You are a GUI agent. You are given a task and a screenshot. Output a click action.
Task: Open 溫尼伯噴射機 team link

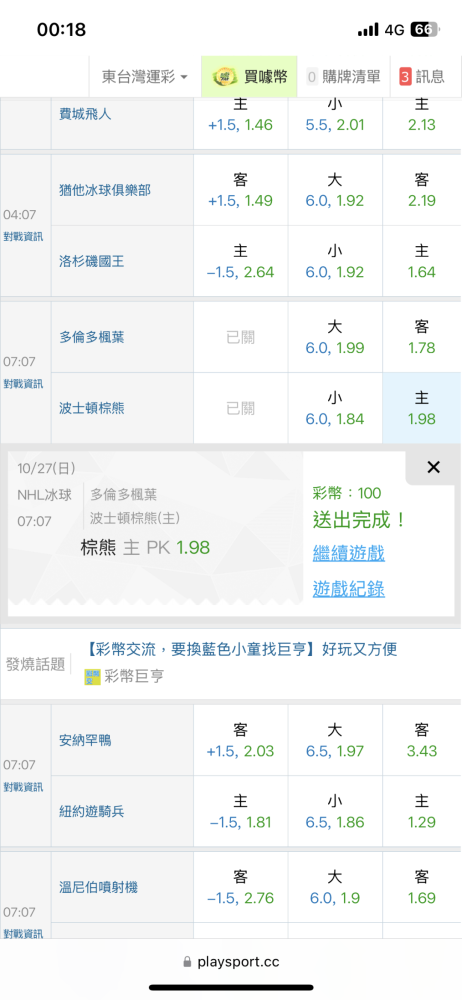point(98,887)
